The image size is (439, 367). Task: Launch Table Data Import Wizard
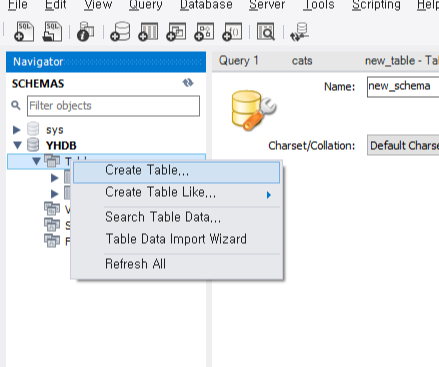point(176,239)
